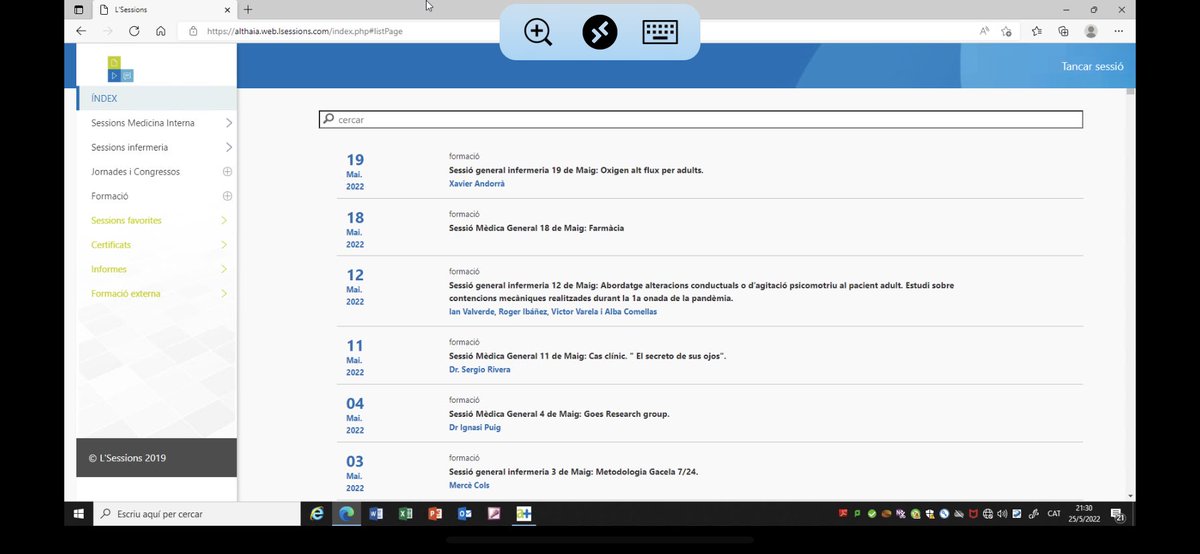Switch to Microsoft Edge in the taskbar
Image resolution: width=1200 pixels, height=554 pixels.
[346, 514]
